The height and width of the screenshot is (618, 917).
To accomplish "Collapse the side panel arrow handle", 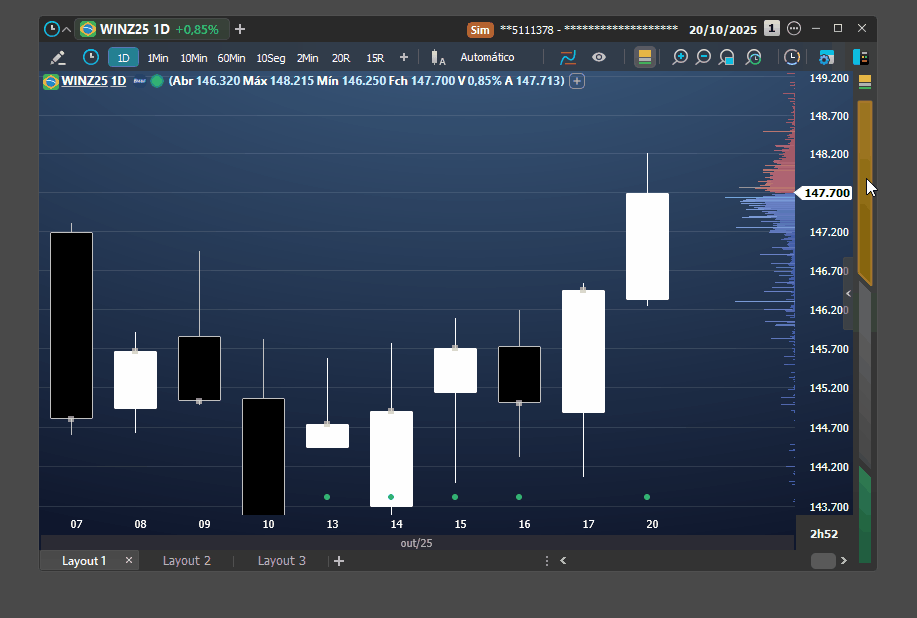I will (848, 294).
